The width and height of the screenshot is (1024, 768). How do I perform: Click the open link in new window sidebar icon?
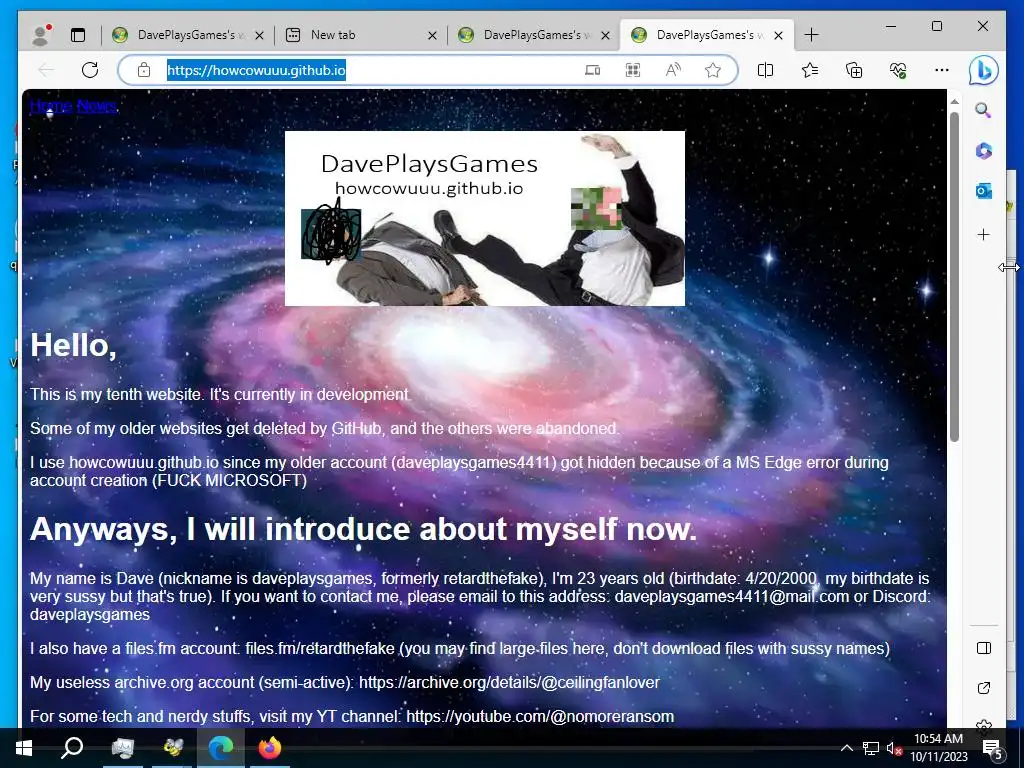(x=984, y=688)
